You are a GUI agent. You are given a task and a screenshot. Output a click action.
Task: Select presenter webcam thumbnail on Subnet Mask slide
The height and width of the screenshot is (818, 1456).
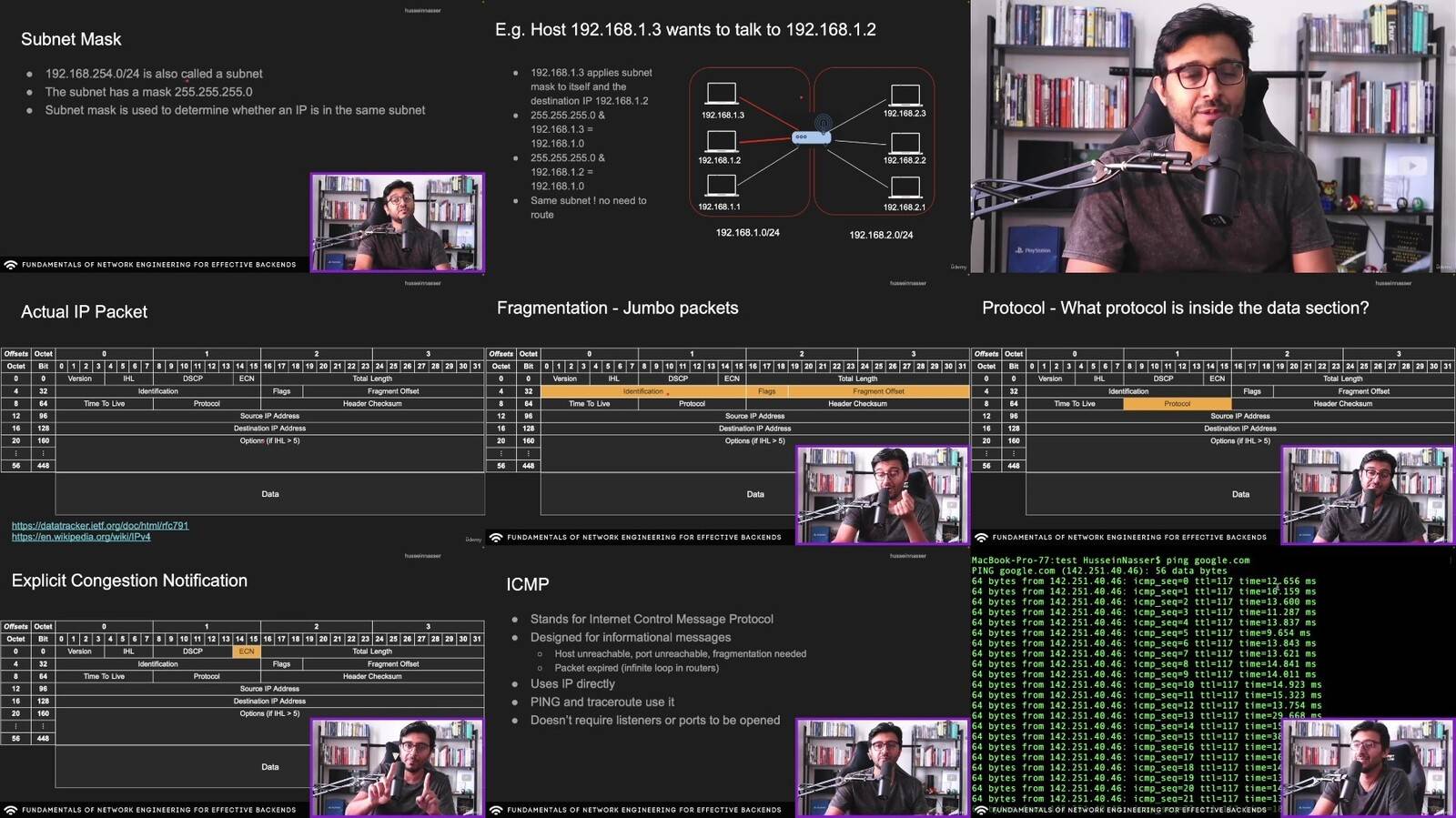[x=397, y=223]
